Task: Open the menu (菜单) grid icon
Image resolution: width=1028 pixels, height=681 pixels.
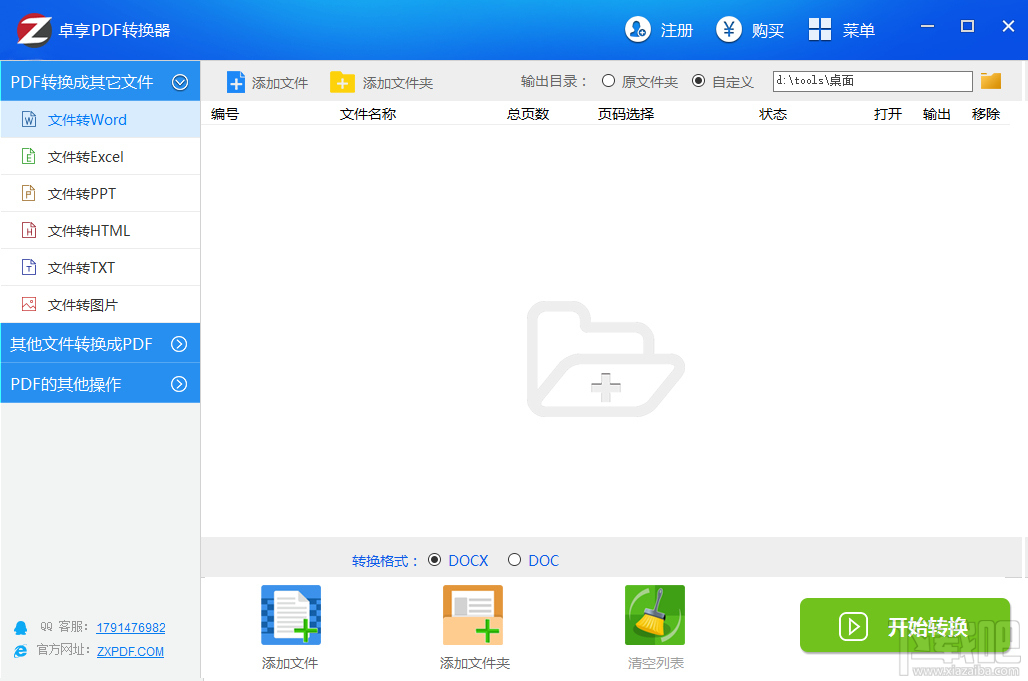Action: (x=820, y=29)
